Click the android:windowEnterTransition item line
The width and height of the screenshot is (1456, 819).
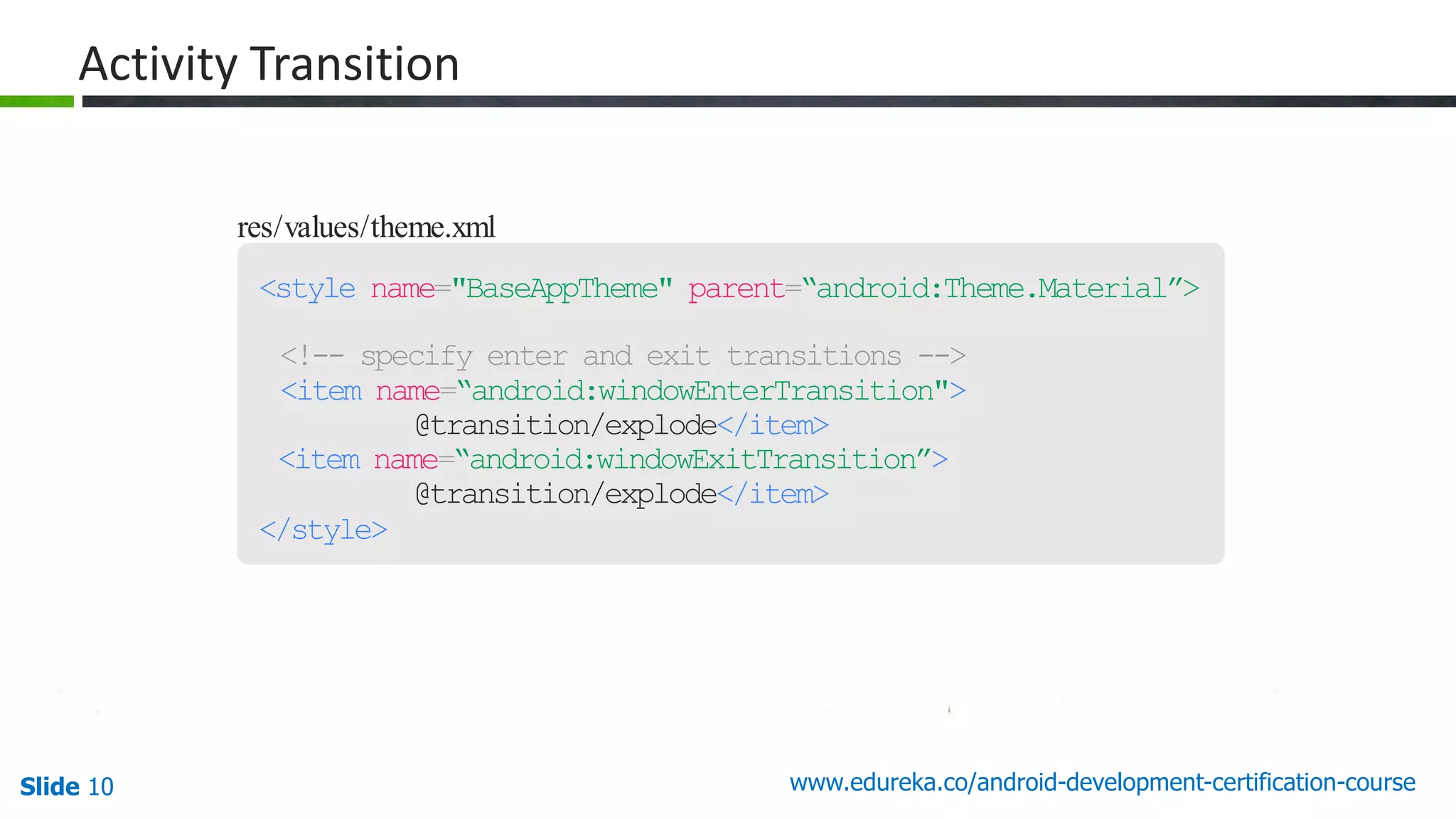[x=623, y=390]
